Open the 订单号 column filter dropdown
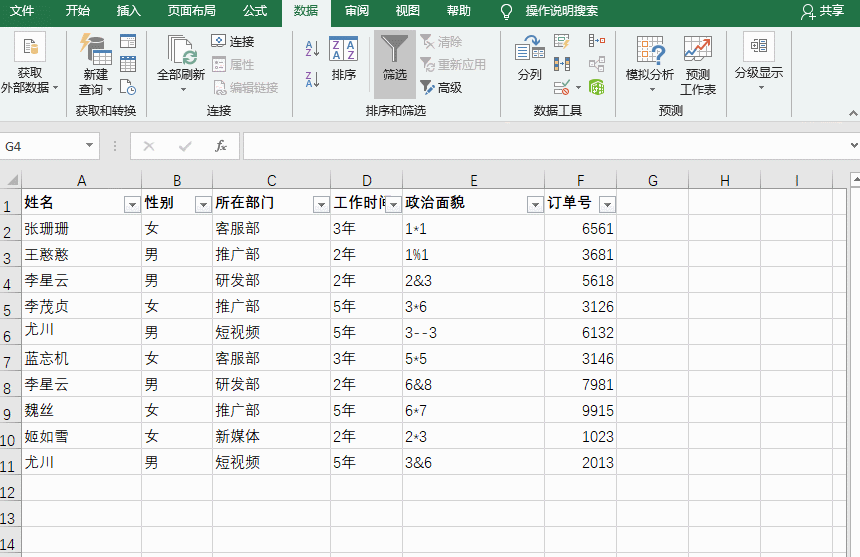The width and height of the screenshot is (860, 557). click(607, 204)
